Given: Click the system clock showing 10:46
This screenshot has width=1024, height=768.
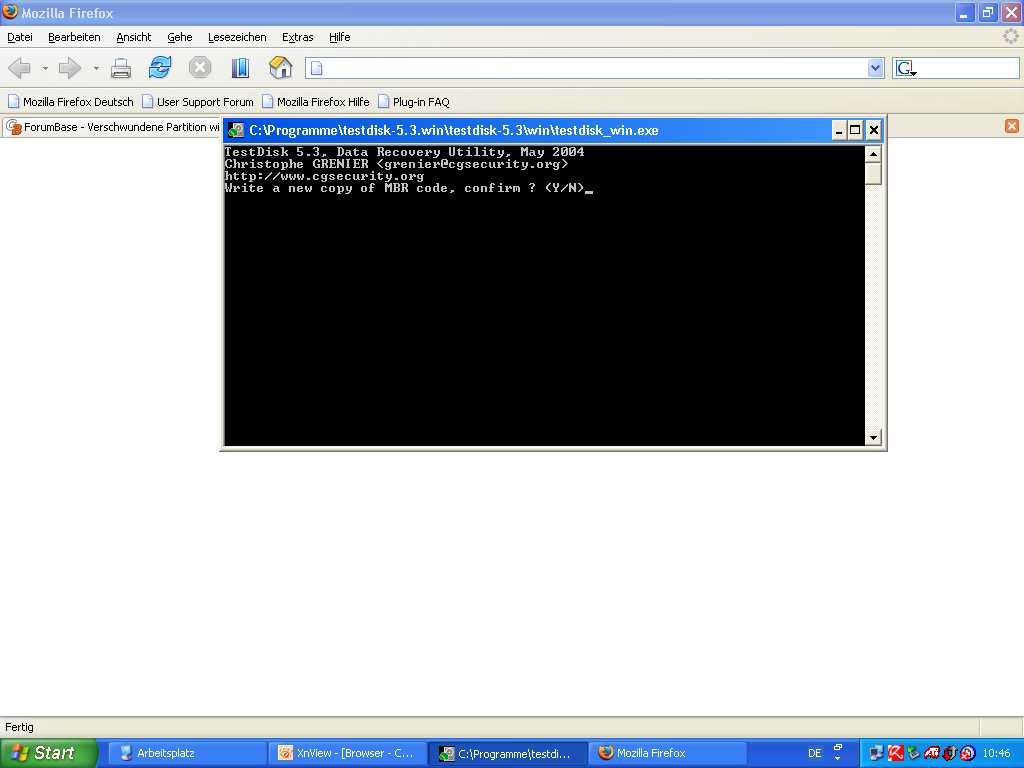Looking at the screenshot, I should point(996,753).
